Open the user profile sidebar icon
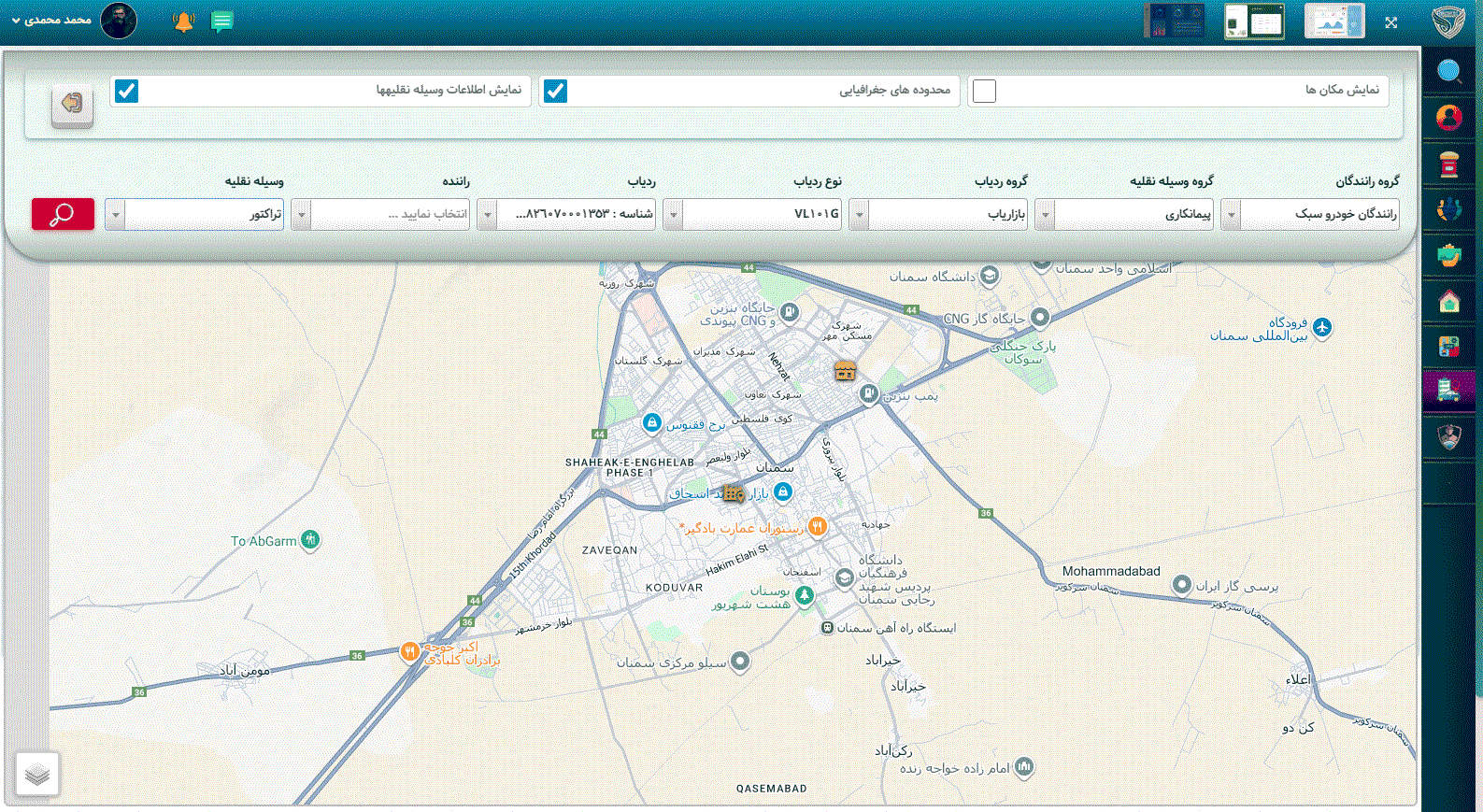The height and width of the screenshot is (812, 1483). pos(1448,118)
